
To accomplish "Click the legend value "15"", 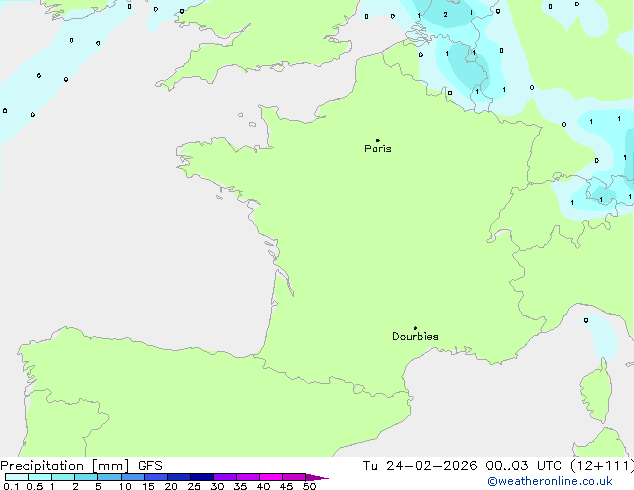I will coord(148,486).
